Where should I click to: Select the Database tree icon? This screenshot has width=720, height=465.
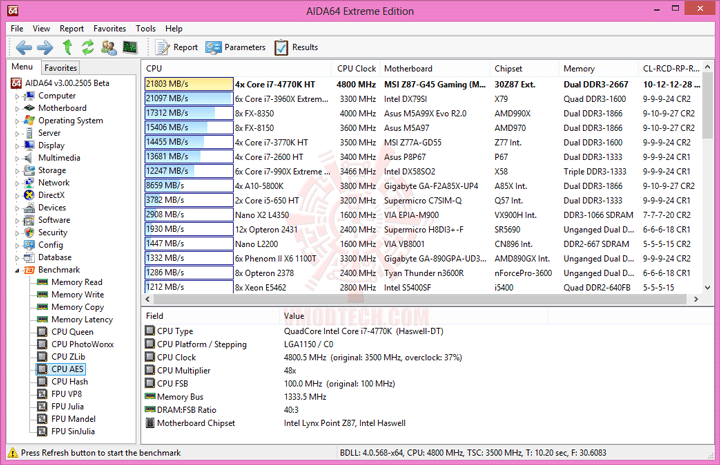click(29, 258)
